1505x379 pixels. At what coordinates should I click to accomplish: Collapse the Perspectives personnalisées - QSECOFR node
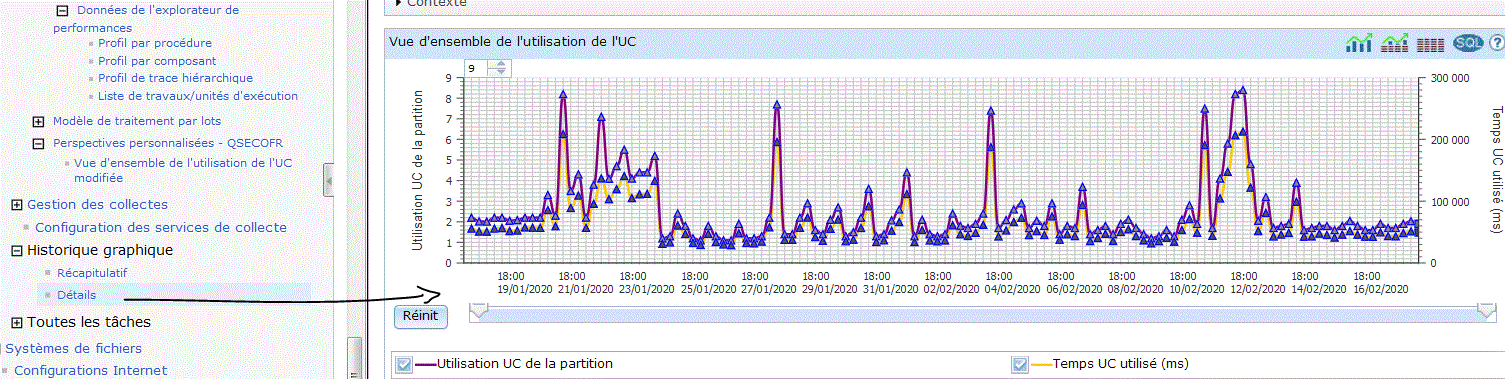pos(39,143)
